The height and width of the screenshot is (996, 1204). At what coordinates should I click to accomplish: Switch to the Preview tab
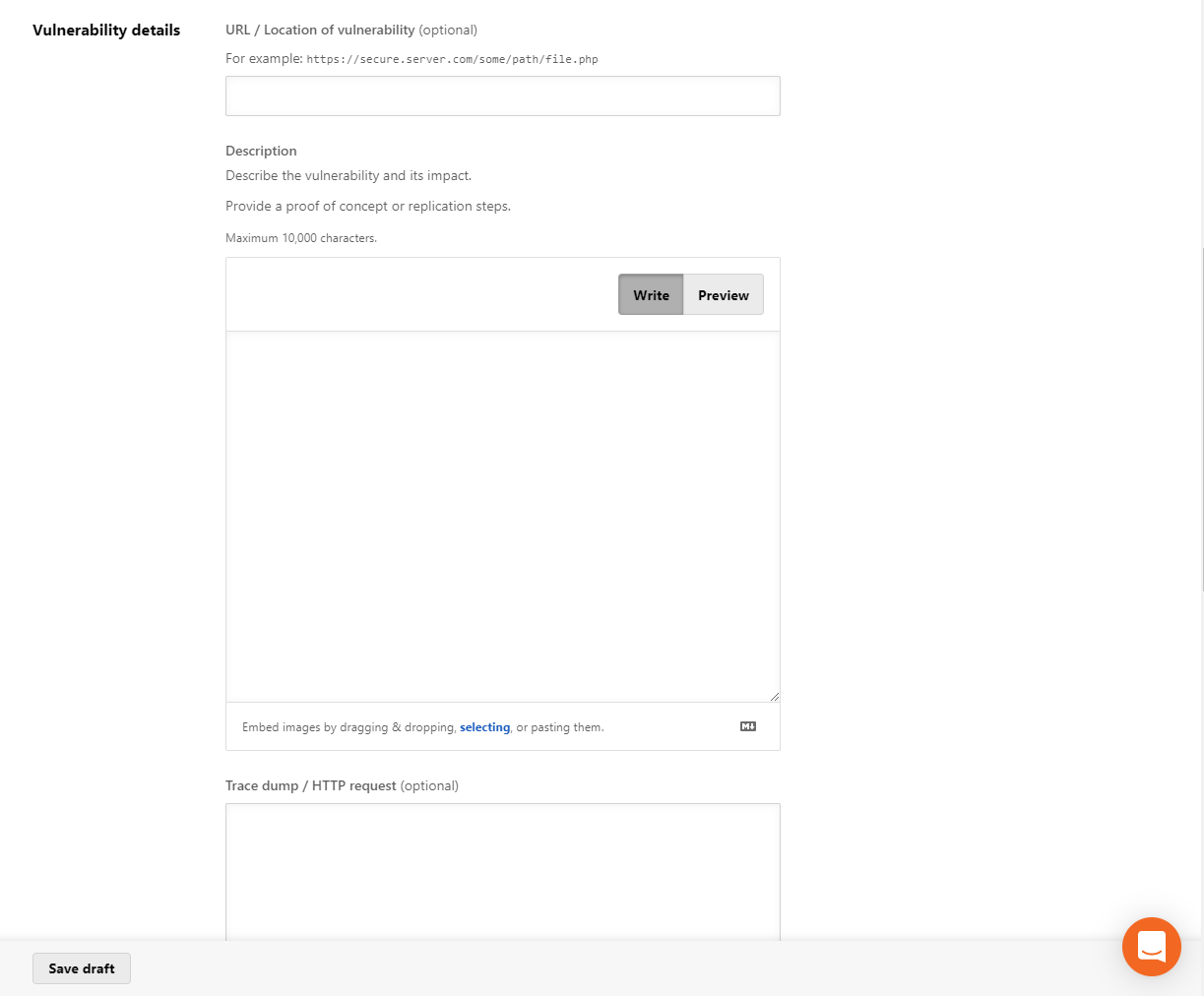(724, 295)
